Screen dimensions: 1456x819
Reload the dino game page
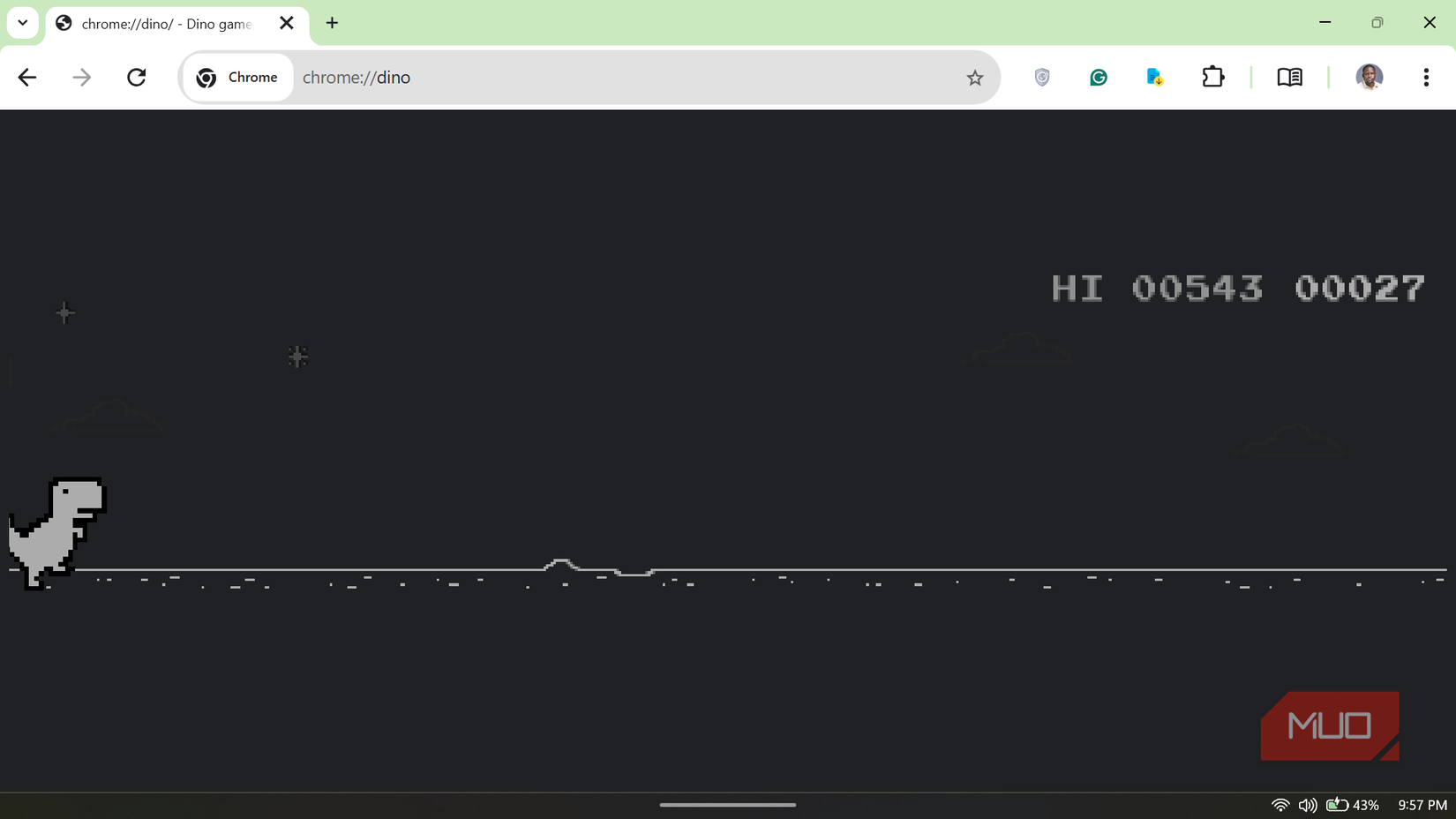tap(137, 78)
